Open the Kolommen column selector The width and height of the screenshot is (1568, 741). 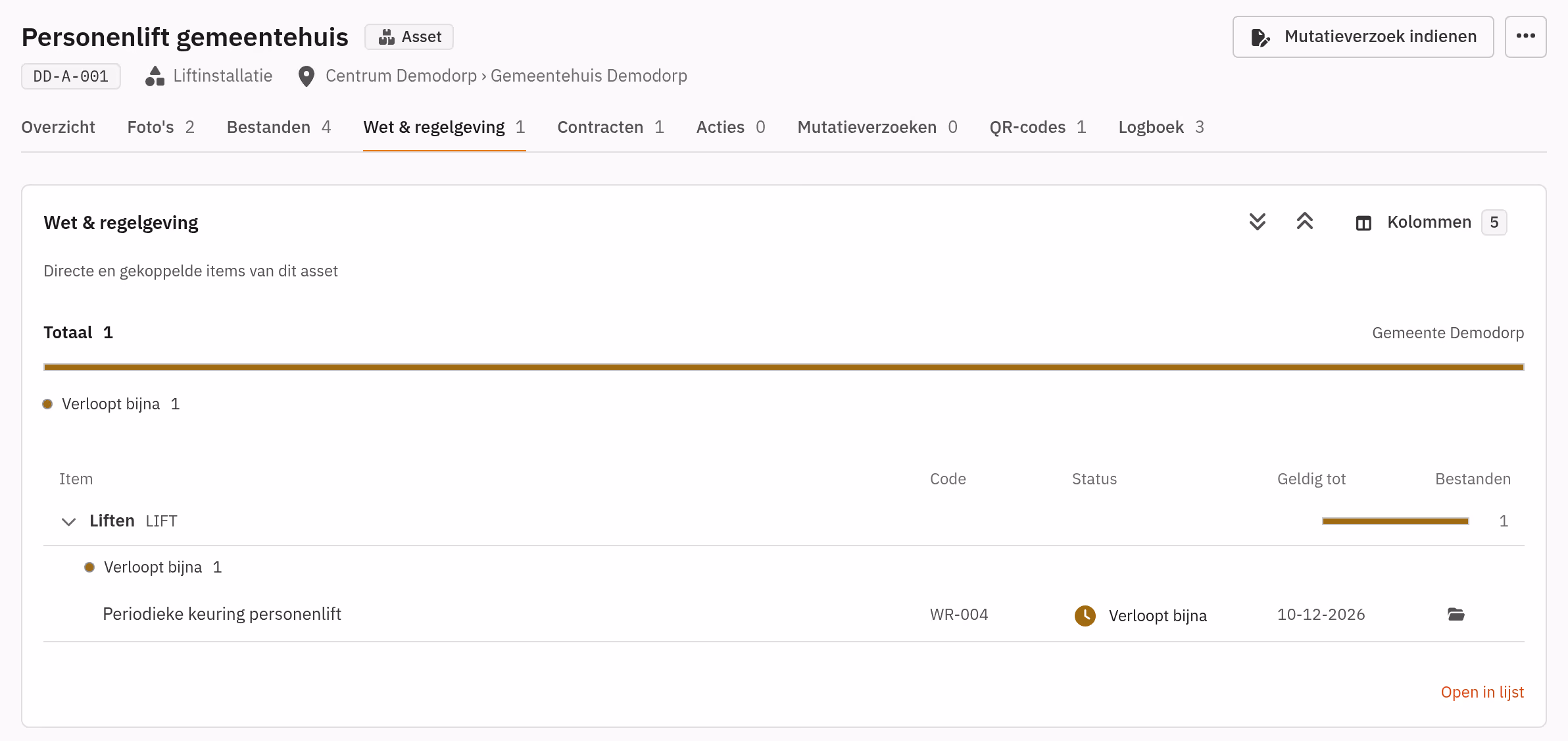(x=1431, y=222)
